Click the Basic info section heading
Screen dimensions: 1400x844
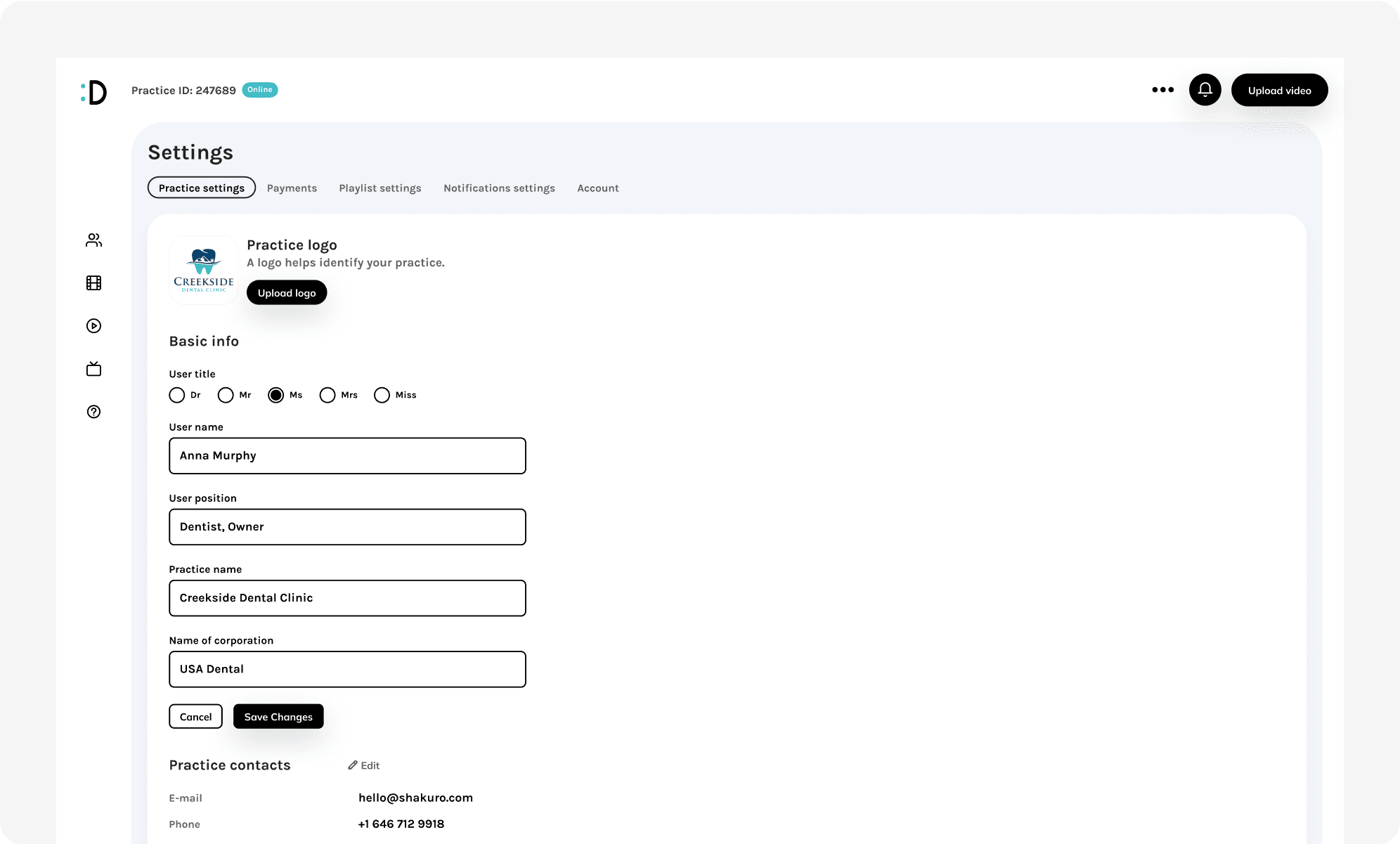(204, 341)
